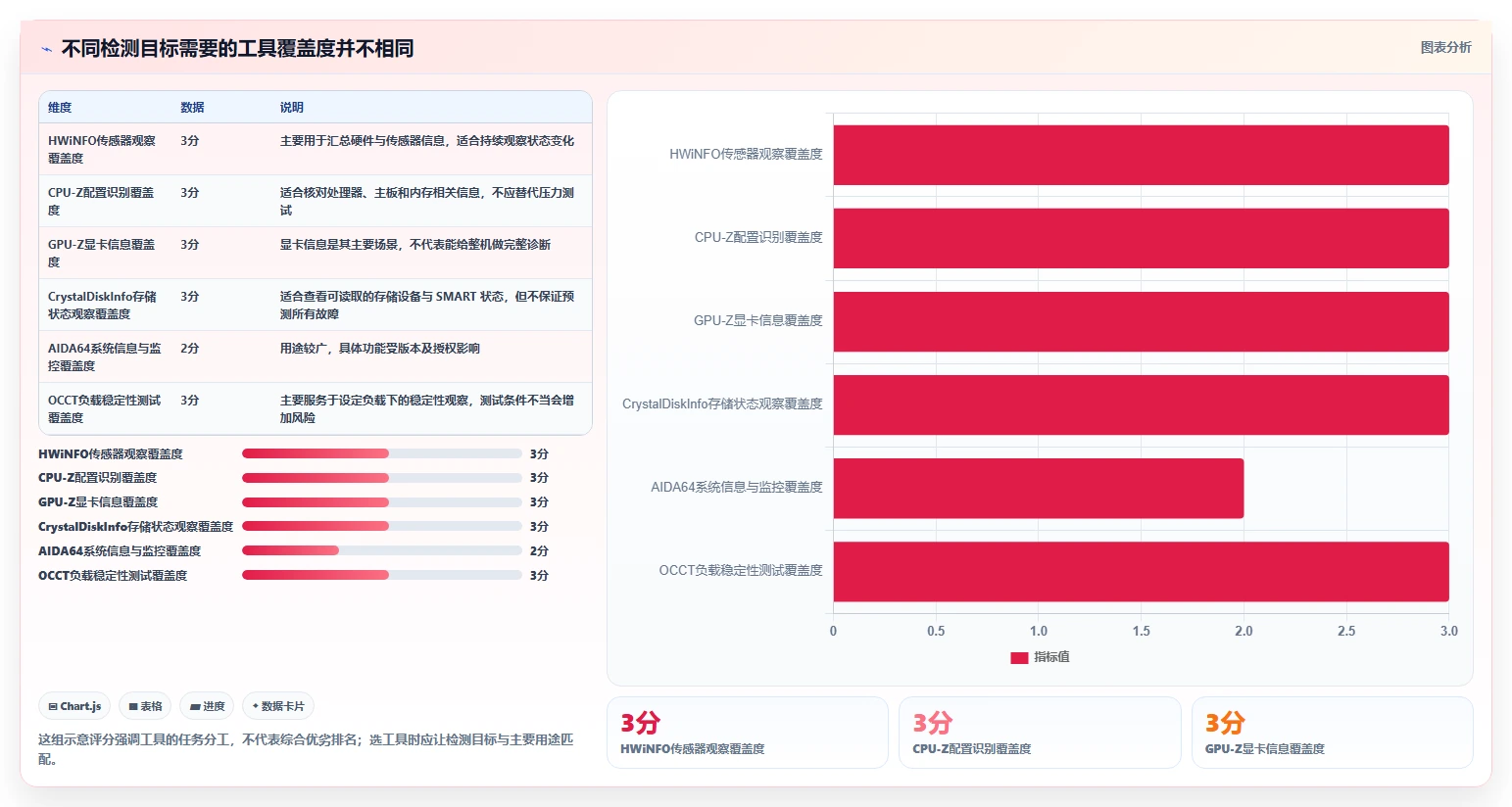Toggle the 指标值 legend swatch
The width and height of the screenshot is (1512, 807).
(1019, 657)
